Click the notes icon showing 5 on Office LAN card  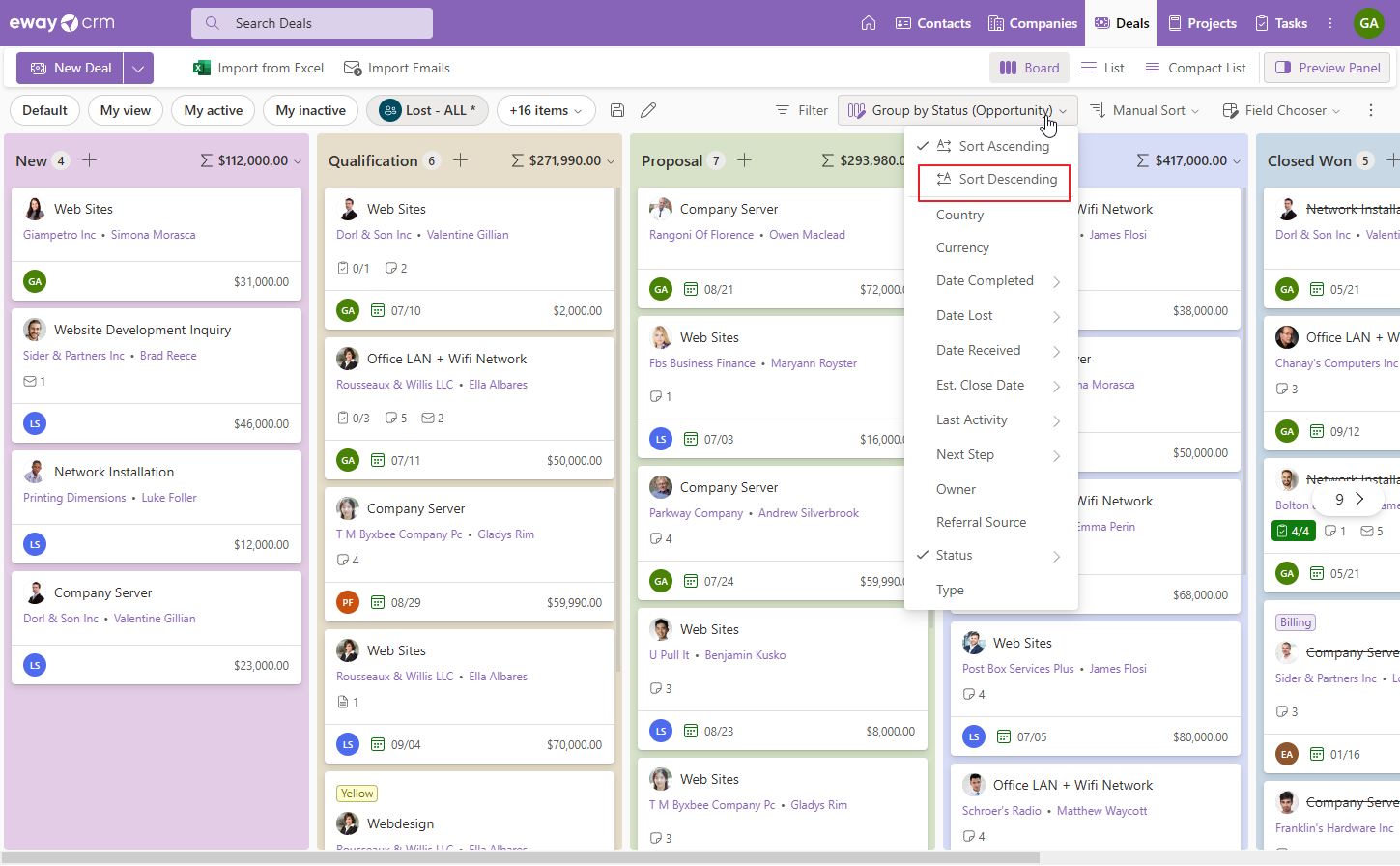point(390,419)
